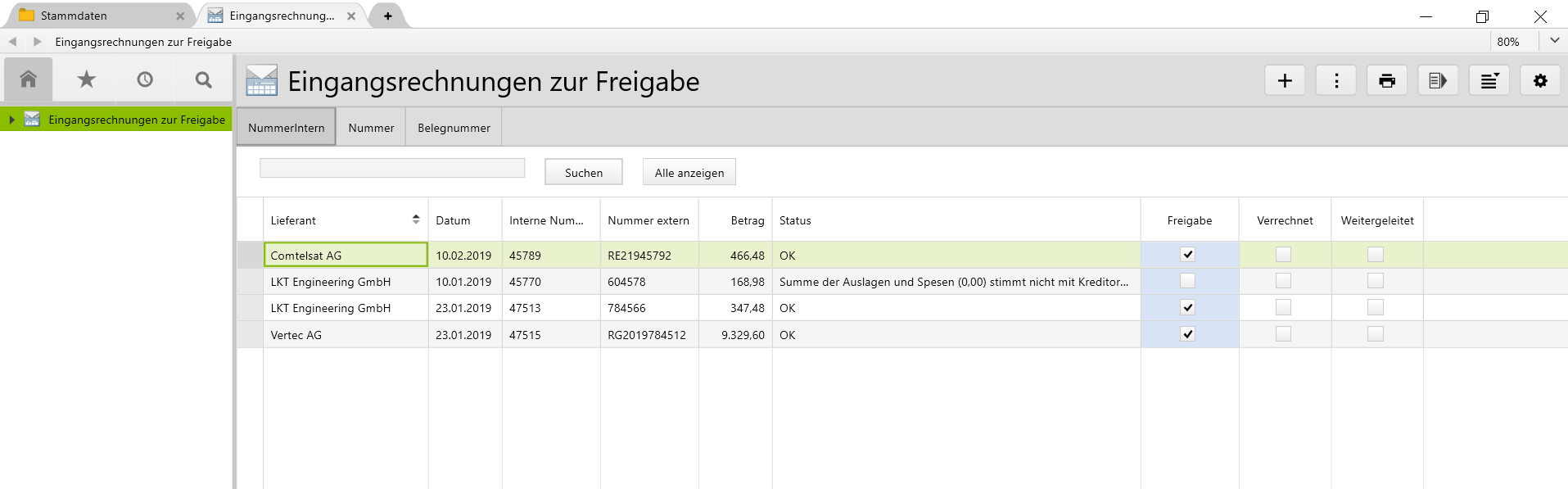1568x489 pixels.
Task: Restore the window with the restore button
Action: click(x=1482, y=16)
